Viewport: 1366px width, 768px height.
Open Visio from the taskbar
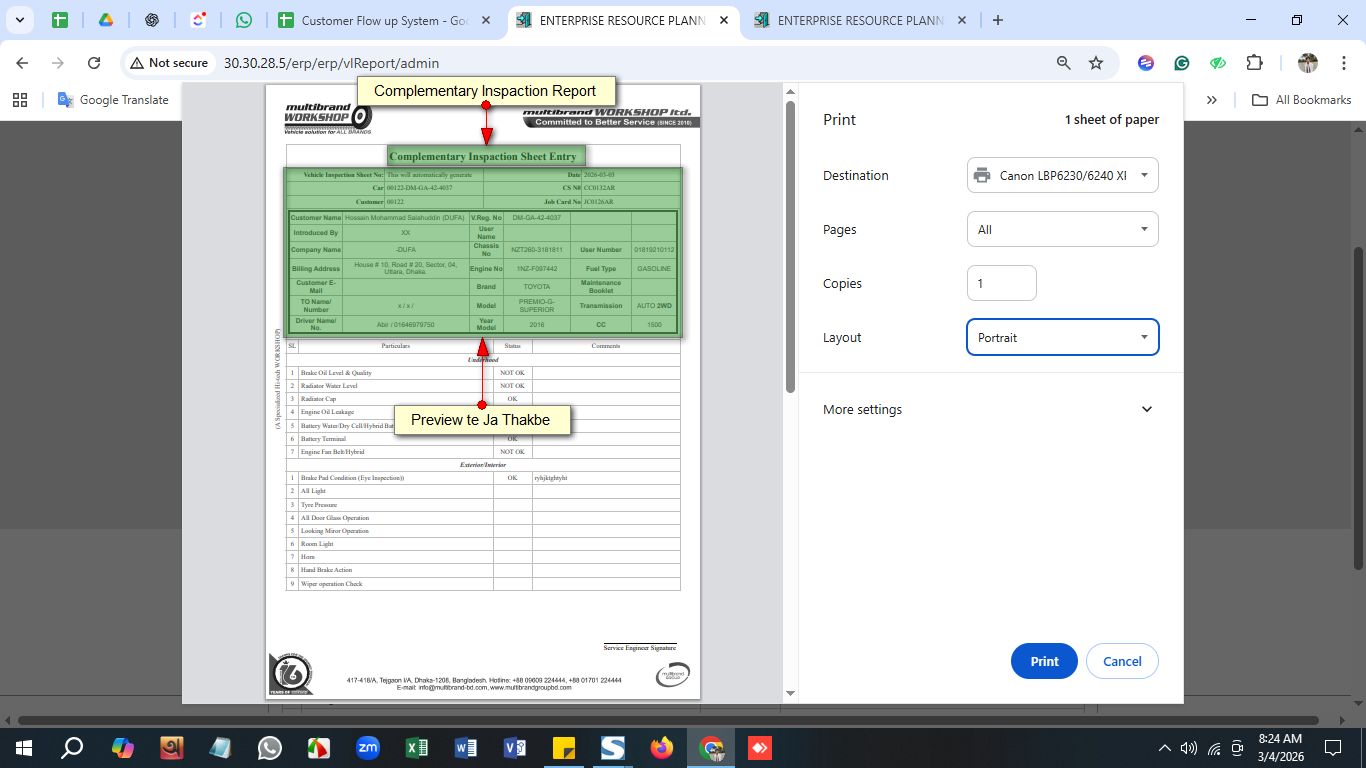click(515, 748)
